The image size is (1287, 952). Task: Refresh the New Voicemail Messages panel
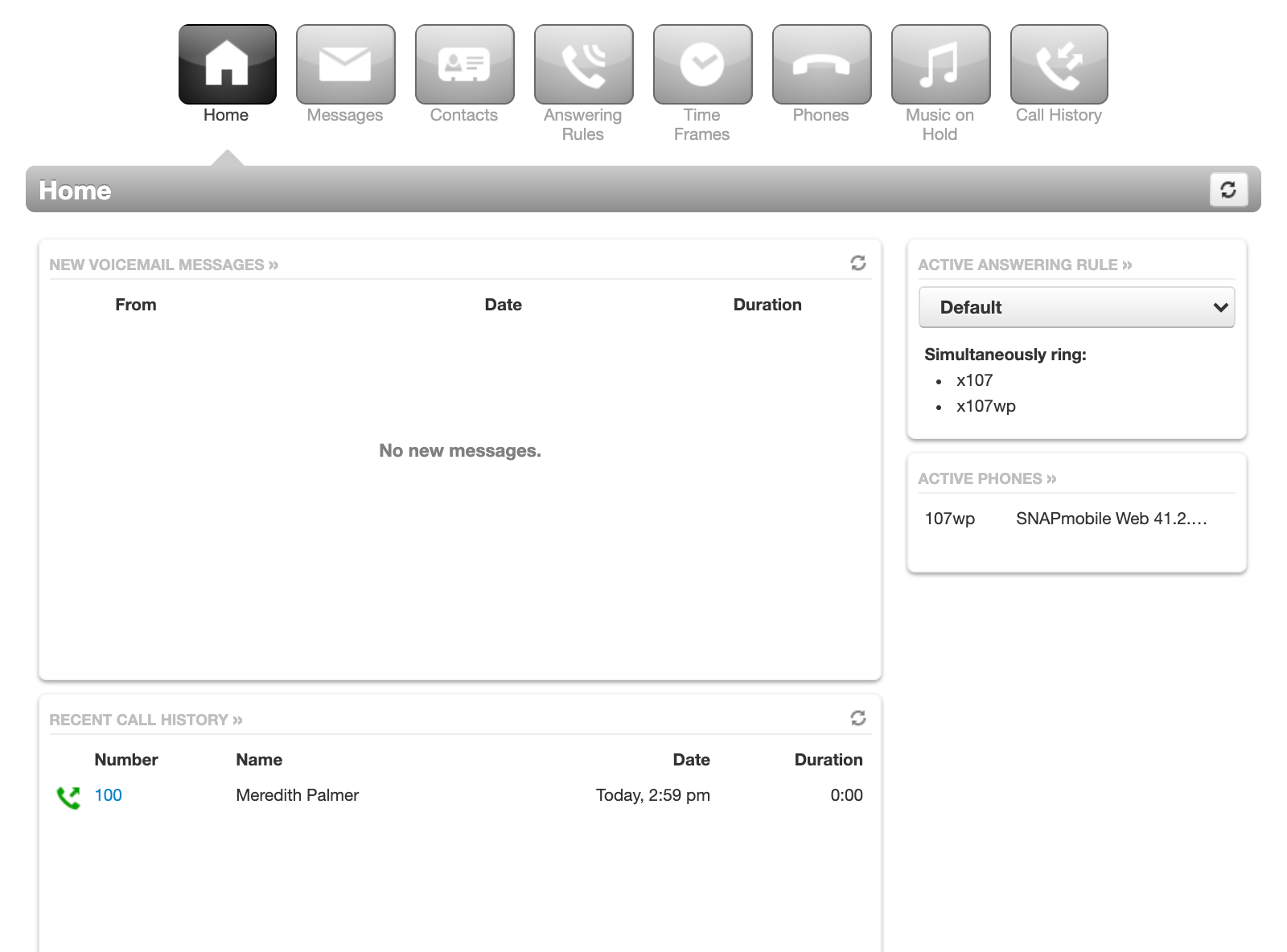(x=858, y=263)
